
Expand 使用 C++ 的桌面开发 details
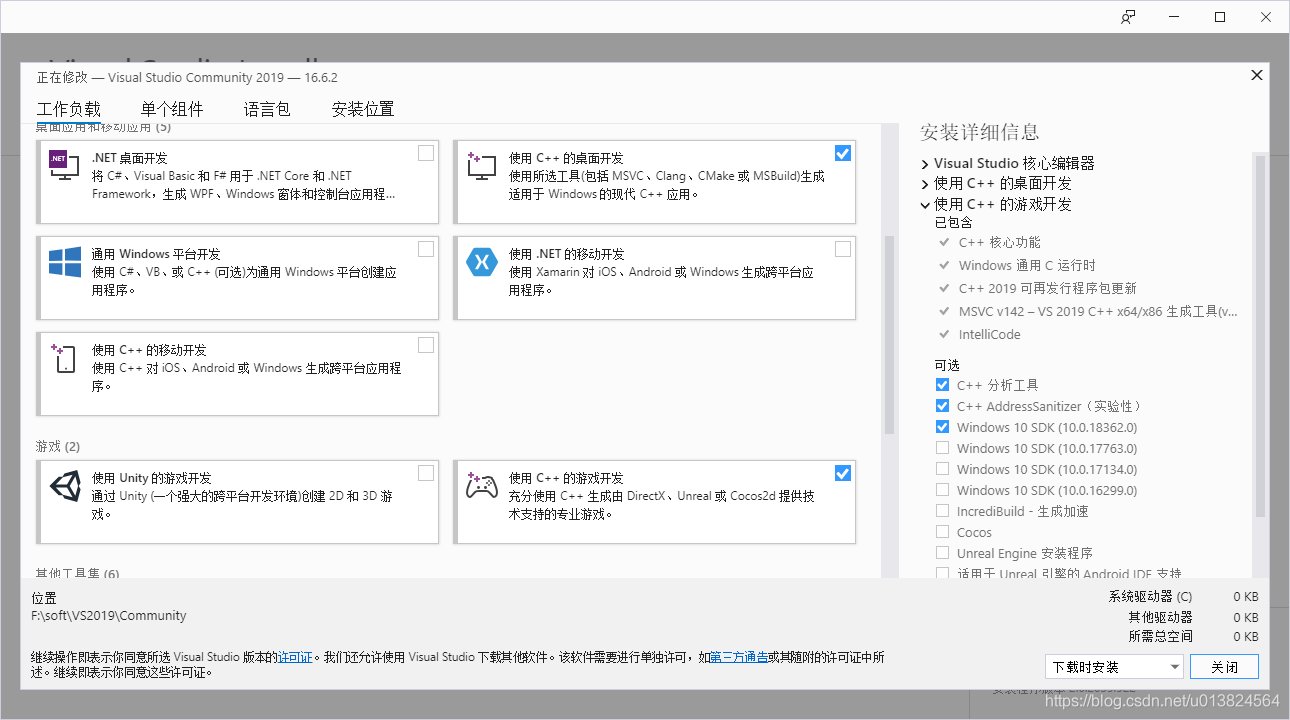(925, 184)
